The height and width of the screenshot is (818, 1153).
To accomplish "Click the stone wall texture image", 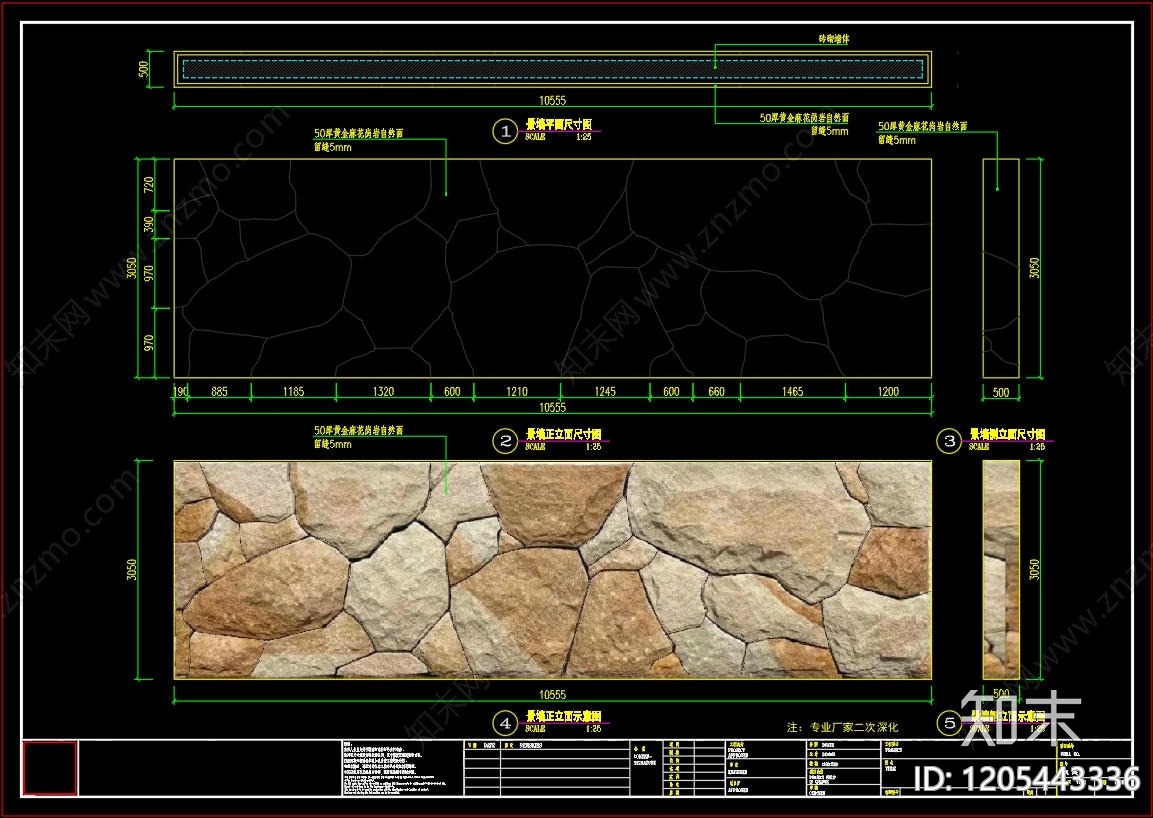I will coord(552,570).
